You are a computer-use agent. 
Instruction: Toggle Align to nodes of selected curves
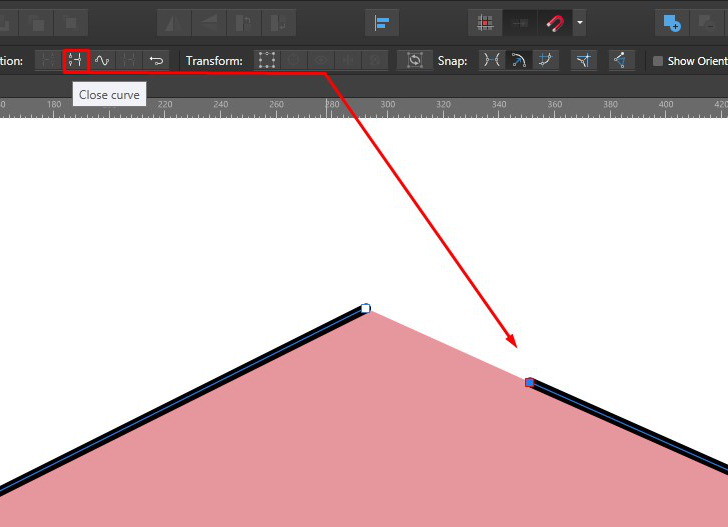click(492, 60)
